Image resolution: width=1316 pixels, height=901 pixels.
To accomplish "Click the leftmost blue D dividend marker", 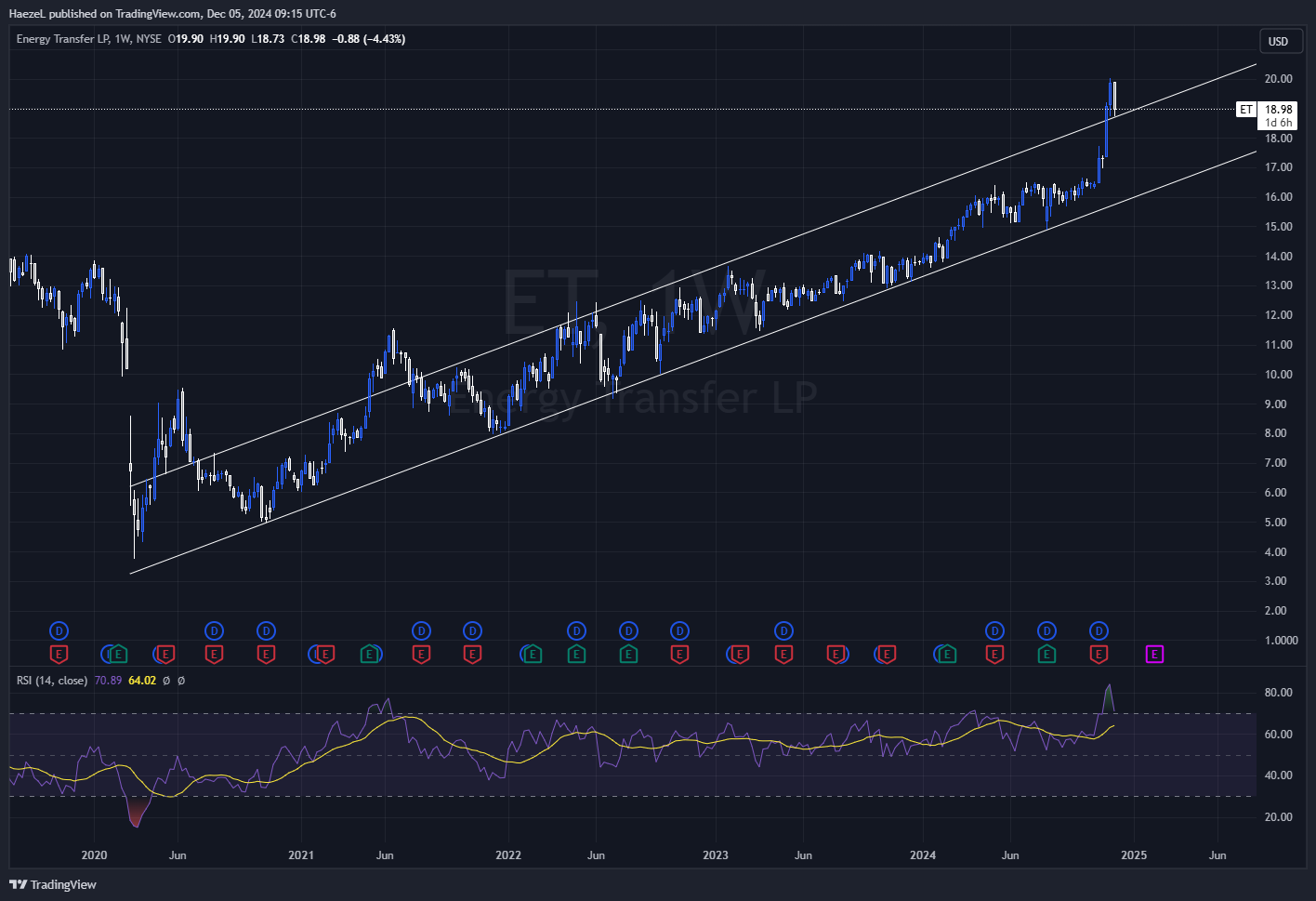I will (59, 631).
